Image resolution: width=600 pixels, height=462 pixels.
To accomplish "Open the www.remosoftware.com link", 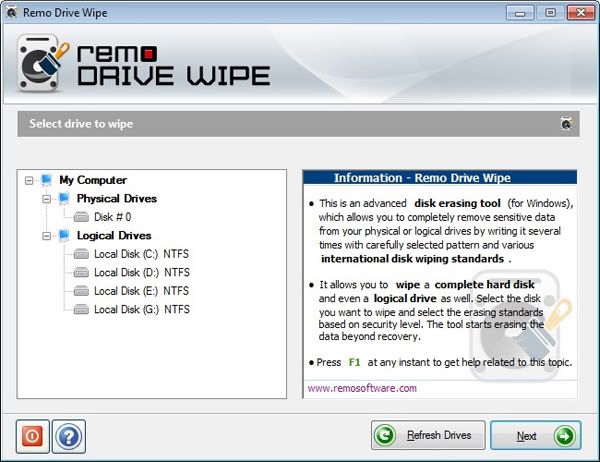I will click(362, 388).
